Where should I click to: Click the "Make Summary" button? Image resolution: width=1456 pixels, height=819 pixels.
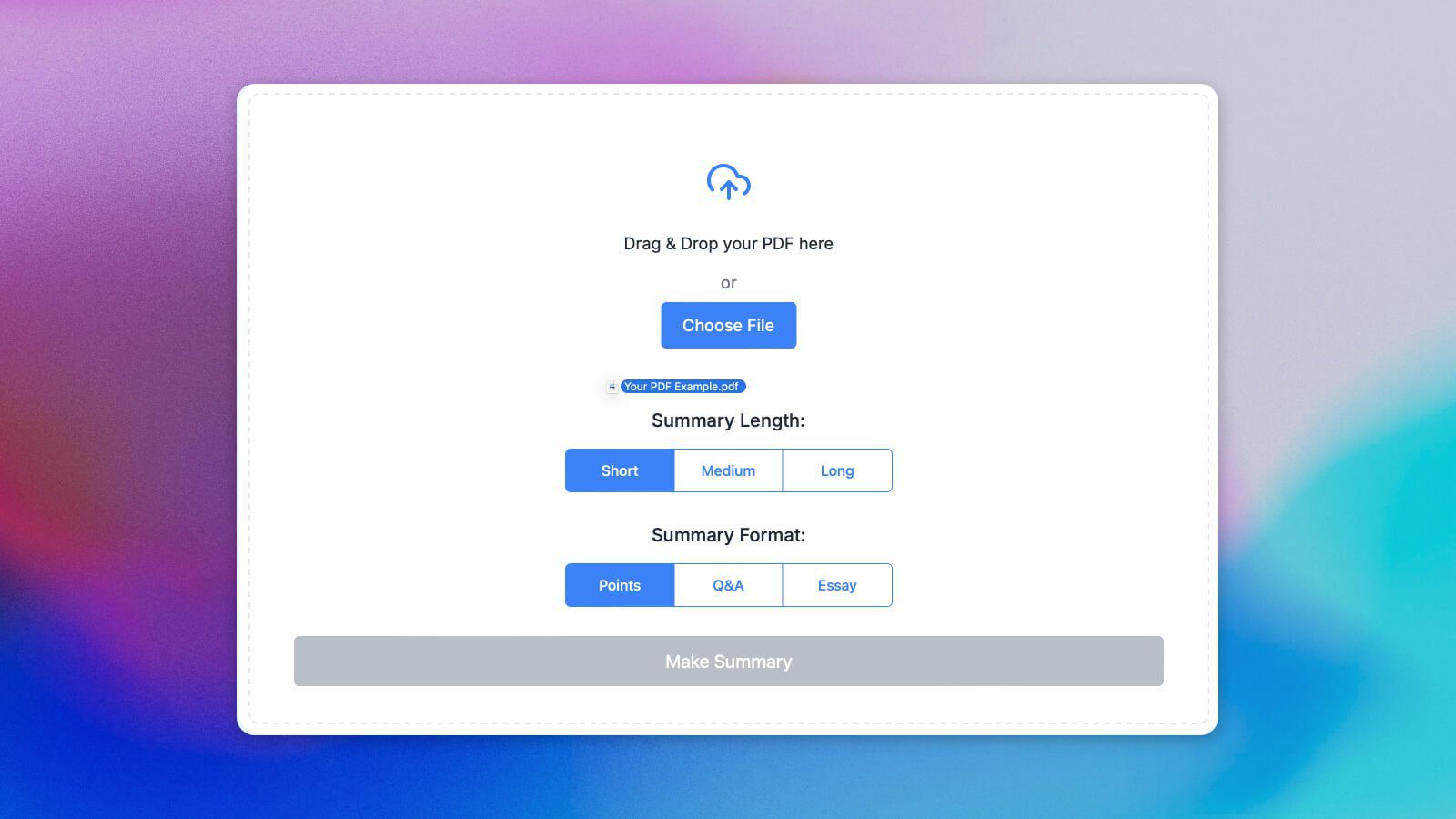pyautogui.click(x=728, y=662)
